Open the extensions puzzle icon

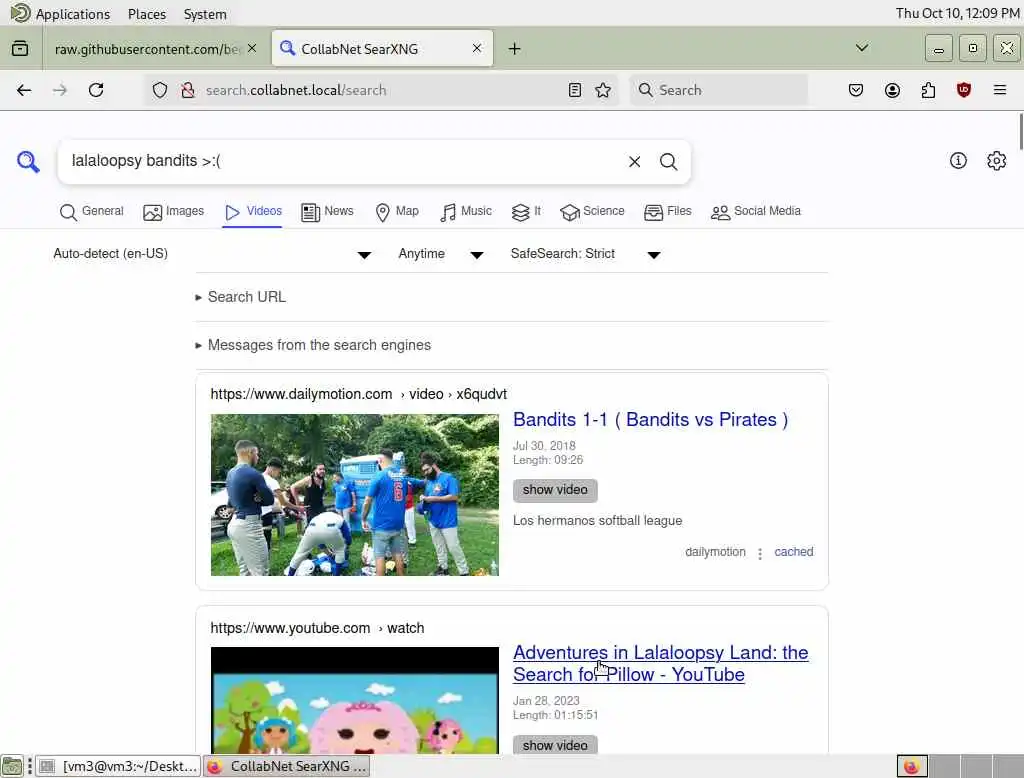pyautogui.click(x=928, y=90)
